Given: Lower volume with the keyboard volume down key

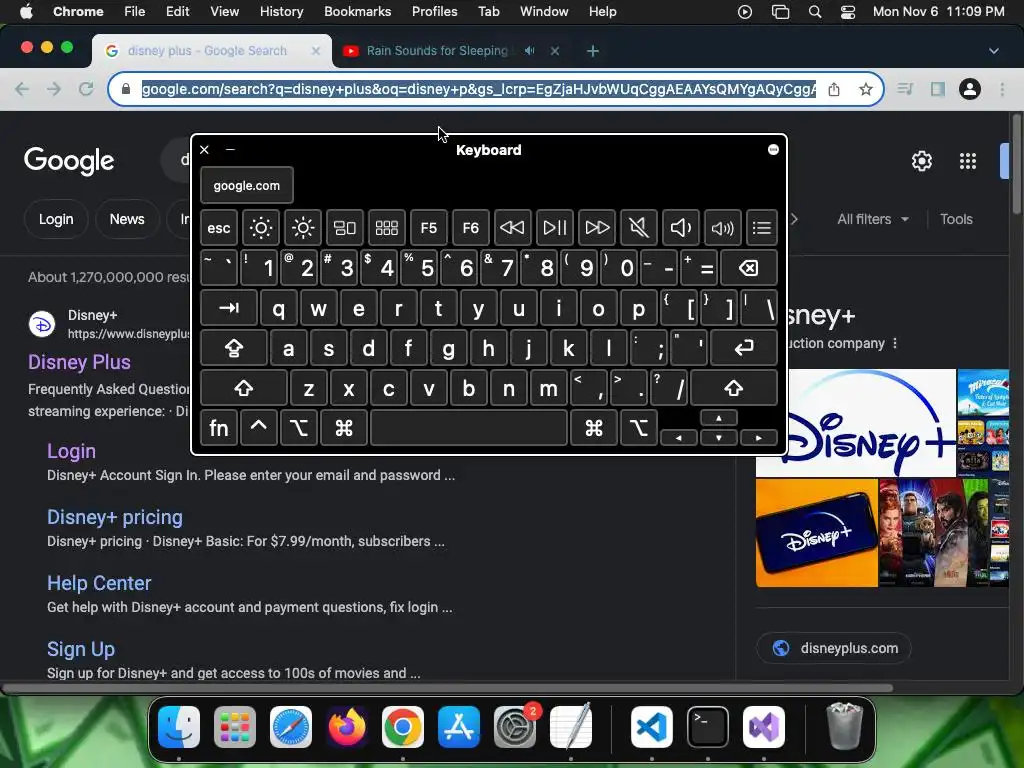Looking at the screenshot, I should pos(680,228).
